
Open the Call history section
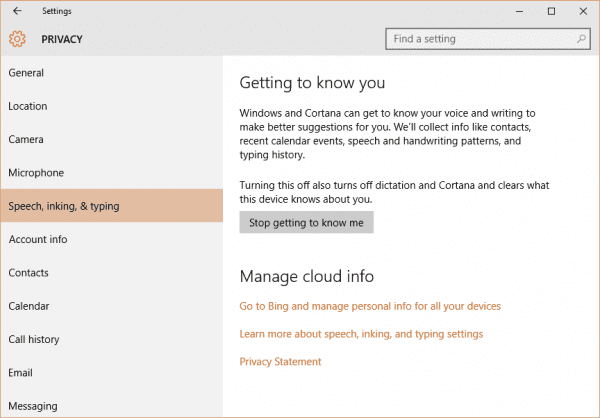click(112, 339)
